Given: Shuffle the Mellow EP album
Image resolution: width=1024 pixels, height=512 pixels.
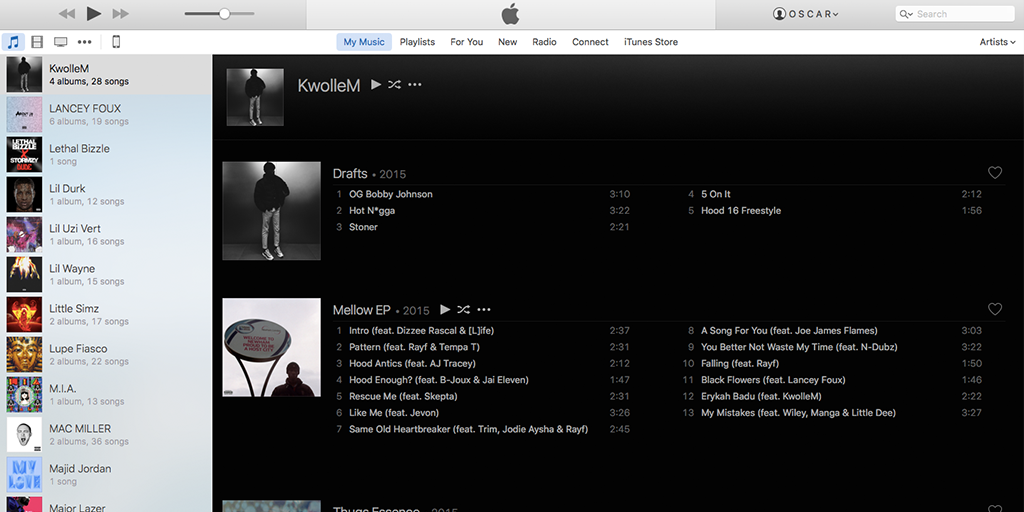Looking at the screenshot, I should click(x=463, y=310).
